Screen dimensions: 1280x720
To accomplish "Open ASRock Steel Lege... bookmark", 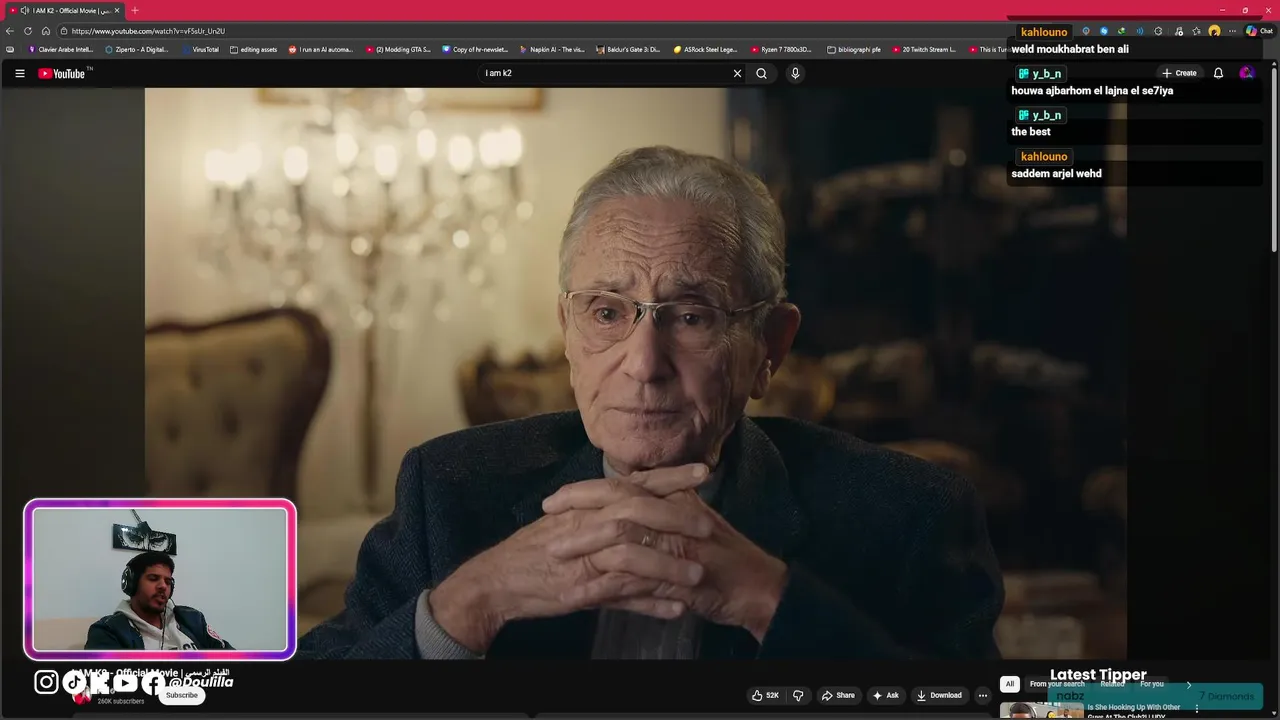I will [x=705, y=49].
